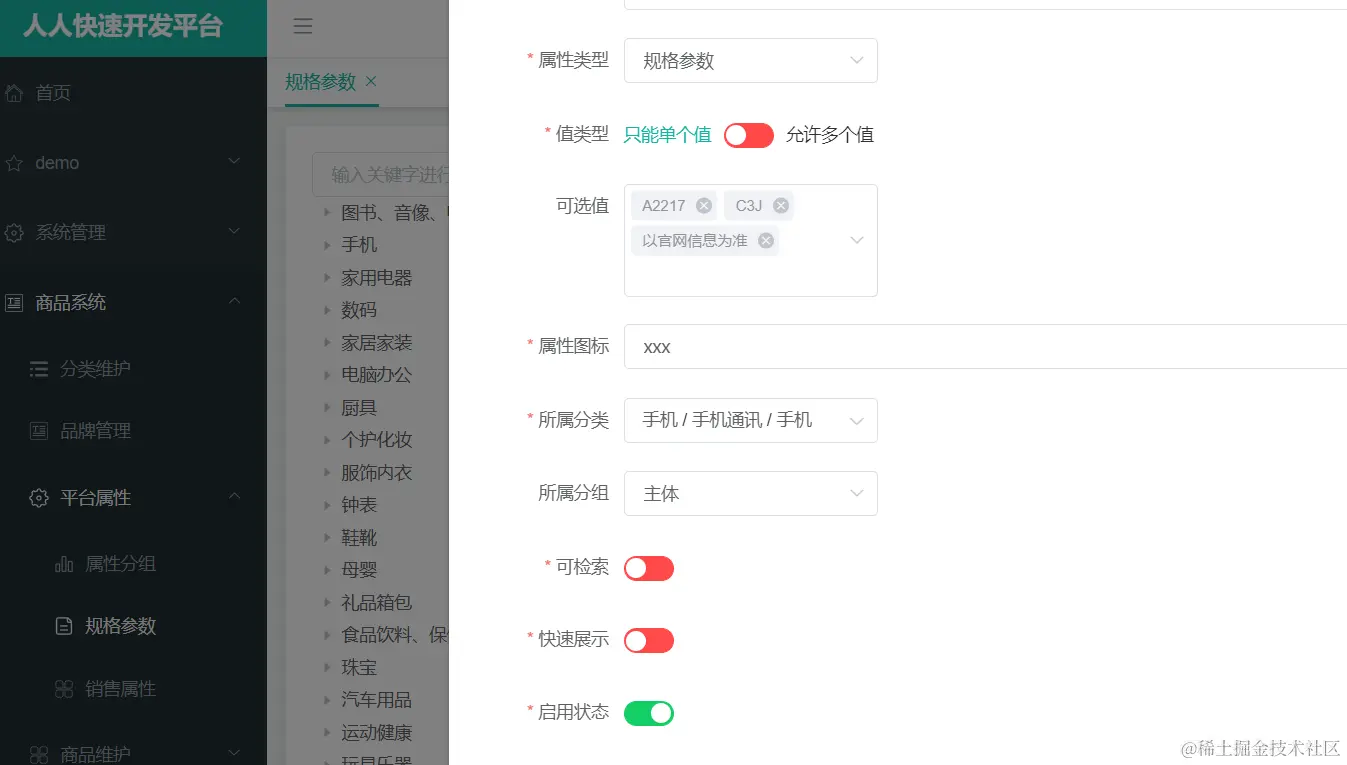The width and height of the screenshot is (1347, 765).
Task: Close the 规格参数 tab
Action: pyautogui.click(x=371, y=81)
